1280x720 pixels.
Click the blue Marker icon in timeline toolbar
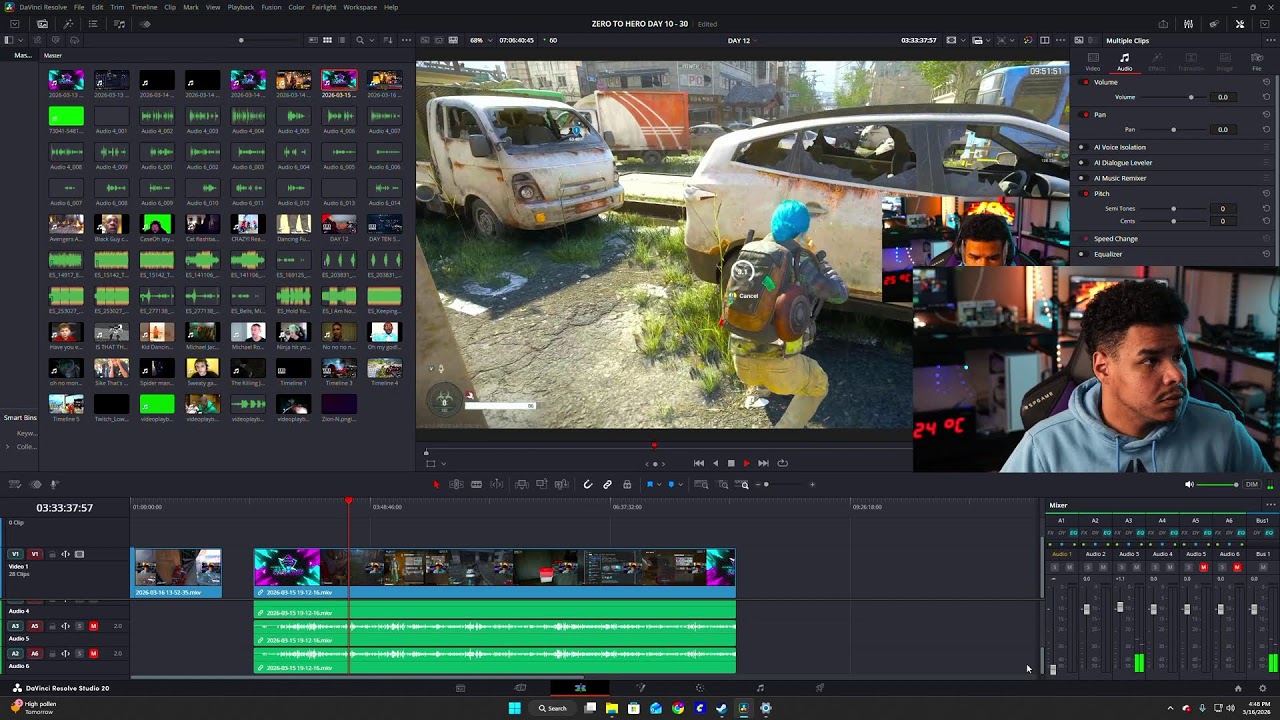click(x=670, y=485)
